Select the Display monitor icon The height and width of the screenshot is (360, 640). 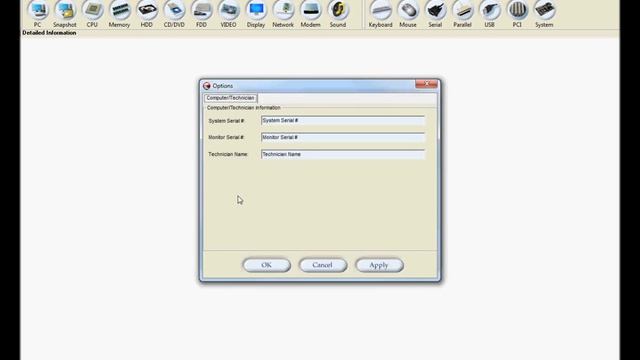256,11
